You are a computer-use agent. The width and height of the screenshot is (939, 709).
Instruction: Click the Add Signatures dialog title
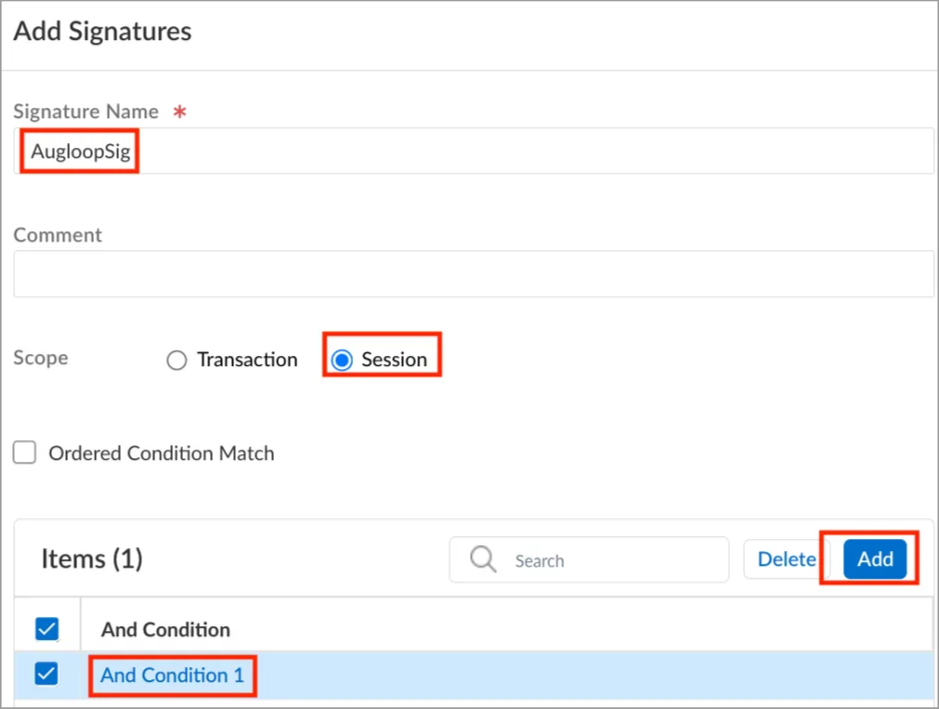pyautogui.click(x=102, y=31)
